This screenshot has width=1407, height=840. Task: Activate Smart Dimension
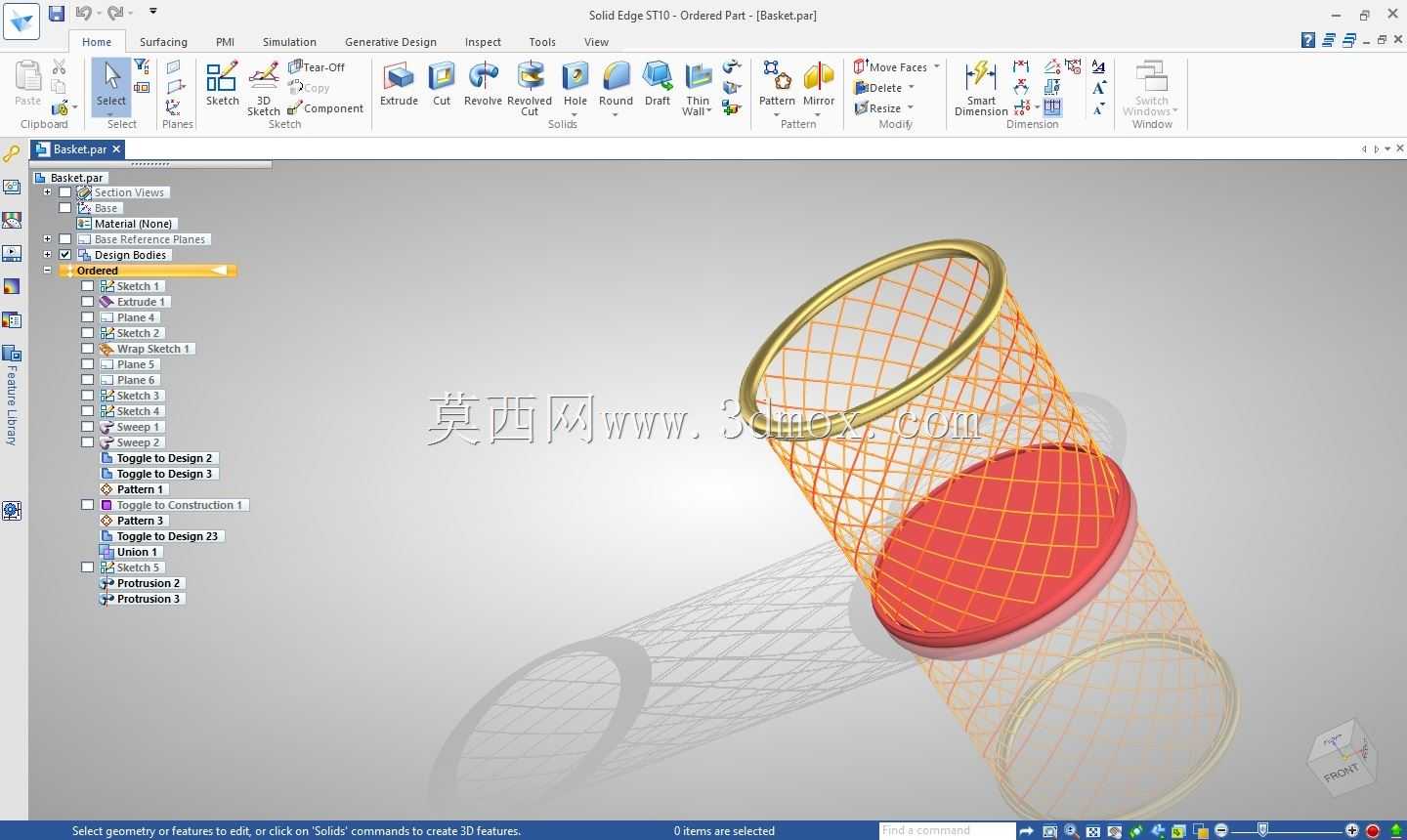point(981,88)
